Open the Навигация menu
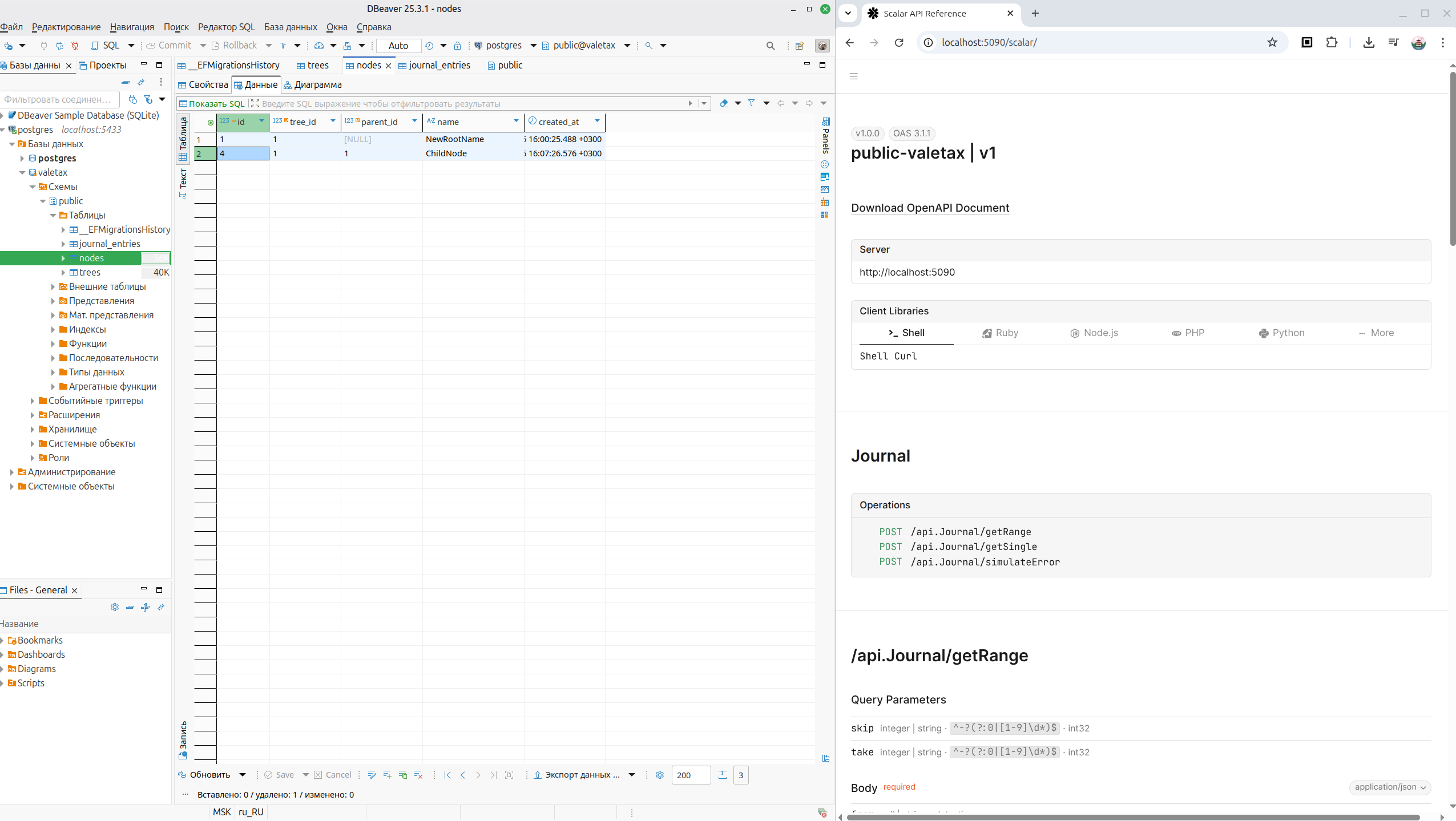This screenshot has width=1456, height=821. point(132,27)
